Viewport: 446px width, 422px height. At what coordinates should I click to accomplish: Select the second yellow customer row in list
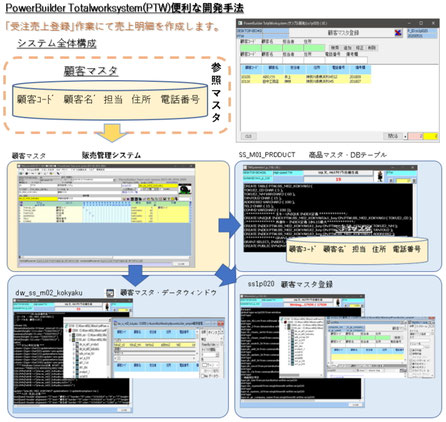pyautogui.click(x=305, y=81)
